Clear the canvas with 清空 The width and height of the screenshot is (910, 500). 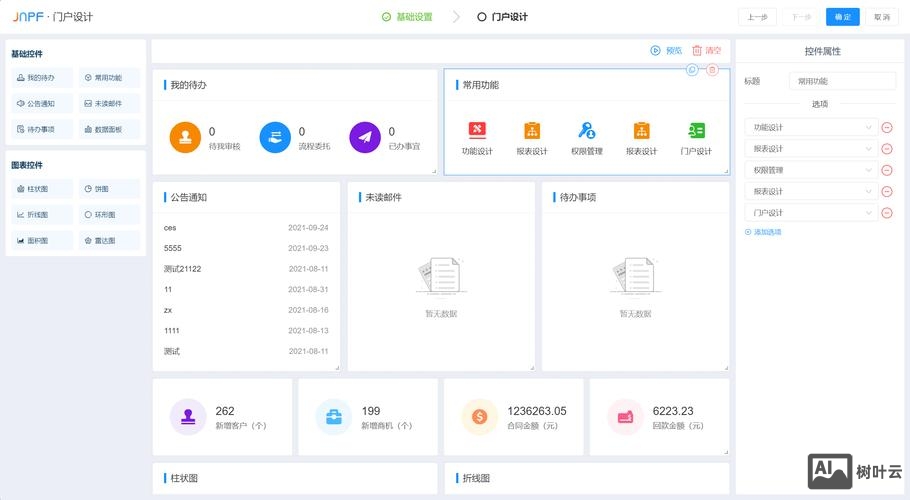pos(707,50)
